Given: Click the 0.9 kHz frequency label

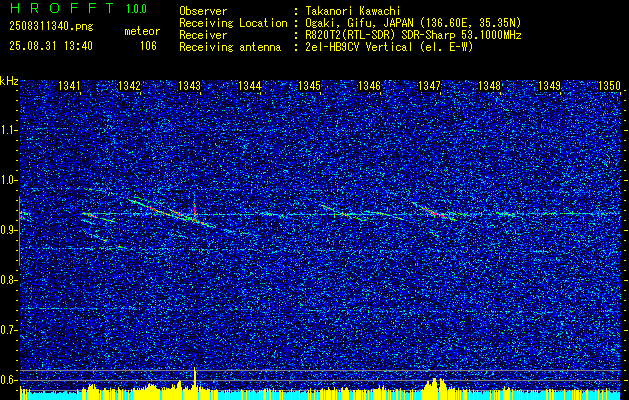Looking at the screenshot, I should point(9,230).
